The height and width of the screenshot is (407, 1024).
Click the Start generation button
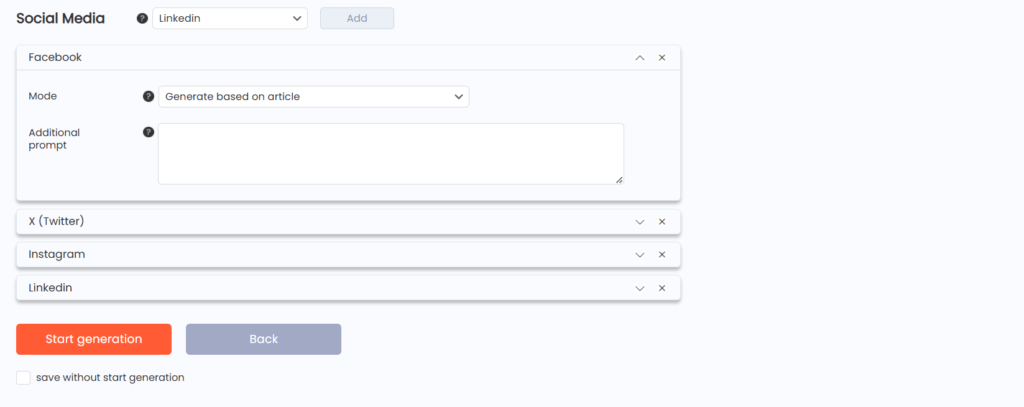[x=94, y=339]
